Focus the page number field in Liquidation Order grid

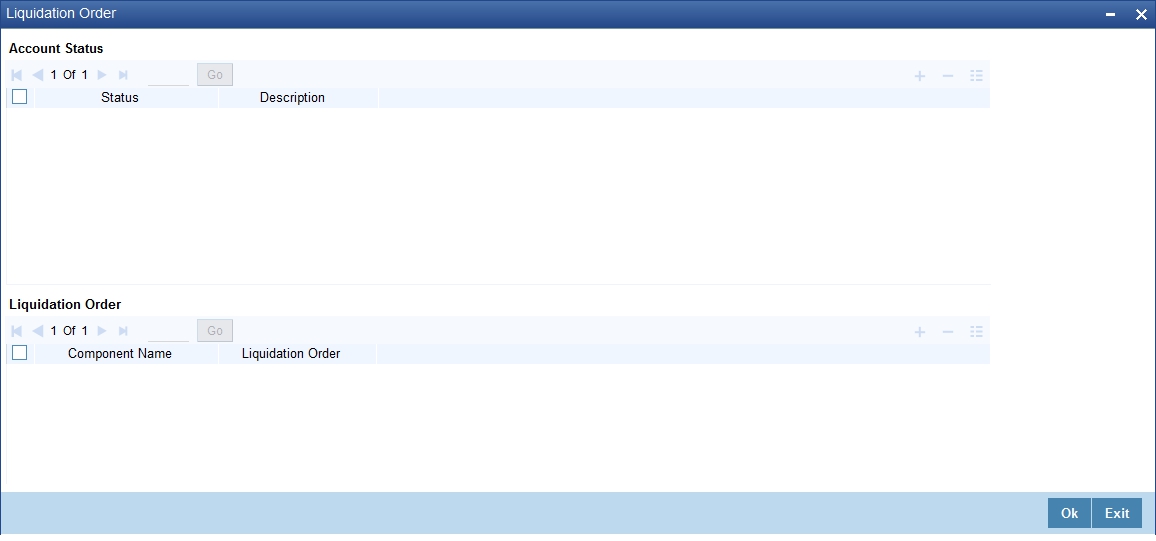point(168,331)
